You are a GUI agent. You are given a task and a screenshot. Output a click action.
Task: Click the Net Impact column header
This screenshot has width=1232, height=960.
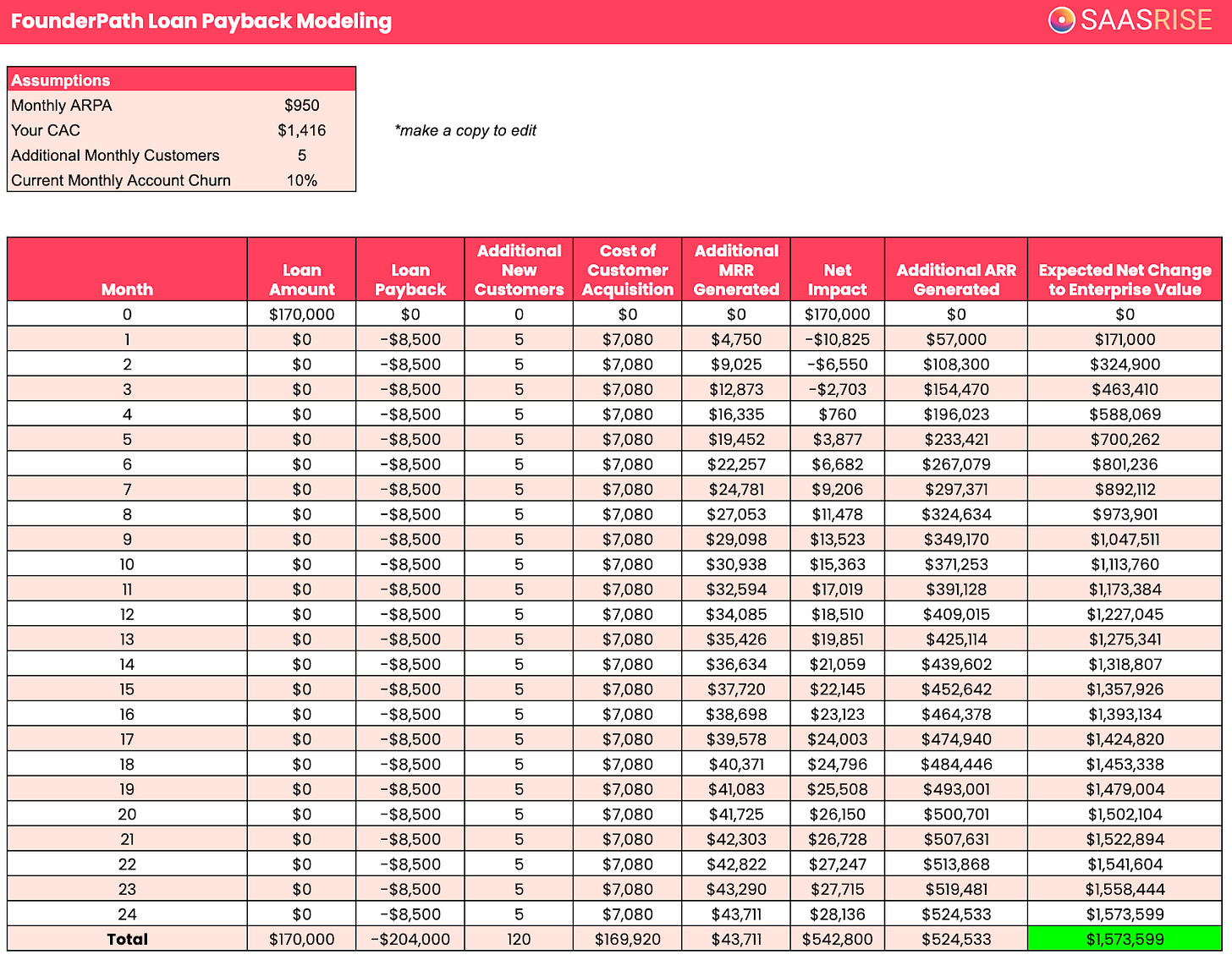[x=838, y=270]
